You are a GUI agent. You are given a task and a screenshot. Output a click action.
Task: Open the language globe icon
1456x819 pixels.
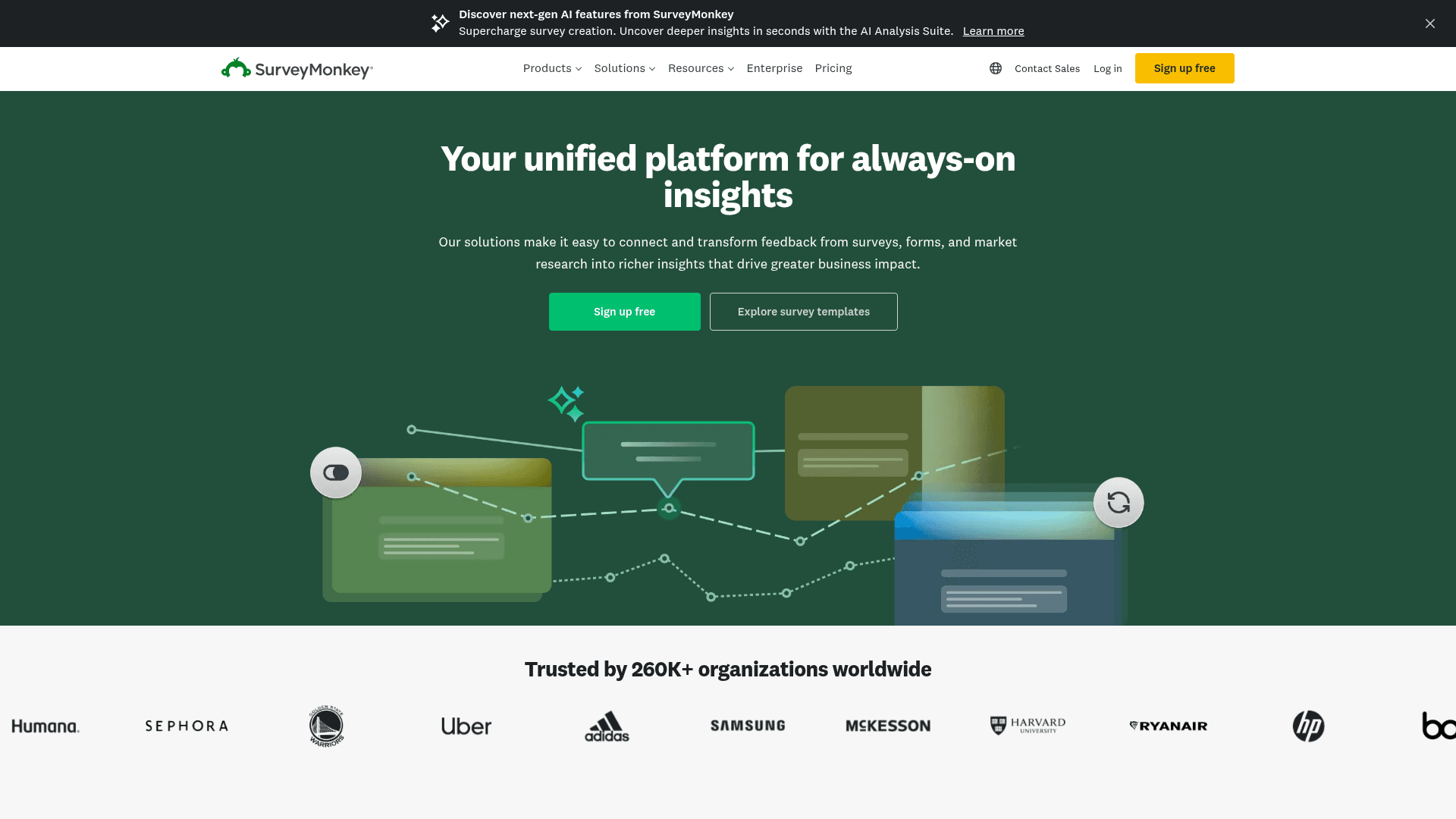(x=996, y=68)
